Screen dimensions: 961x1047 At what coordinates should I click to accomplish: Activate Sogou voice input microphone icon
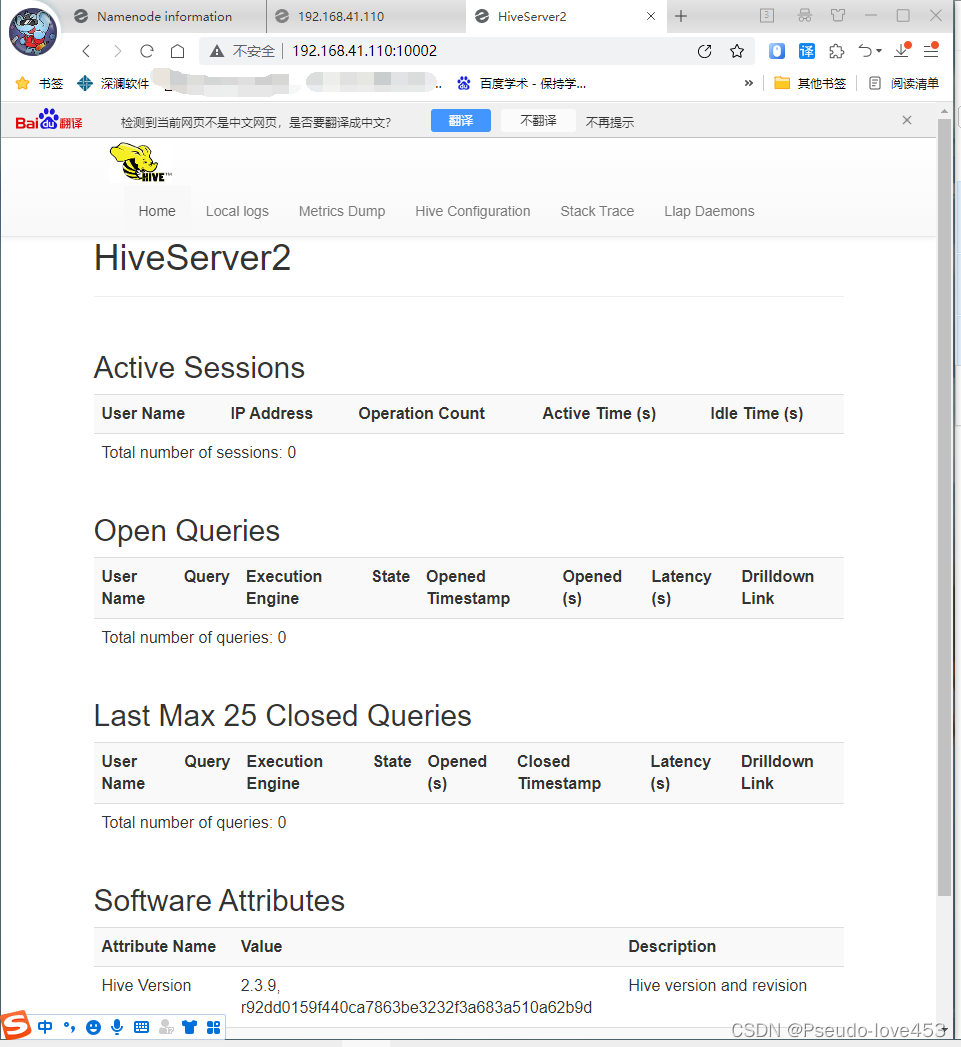(117, 1027)
